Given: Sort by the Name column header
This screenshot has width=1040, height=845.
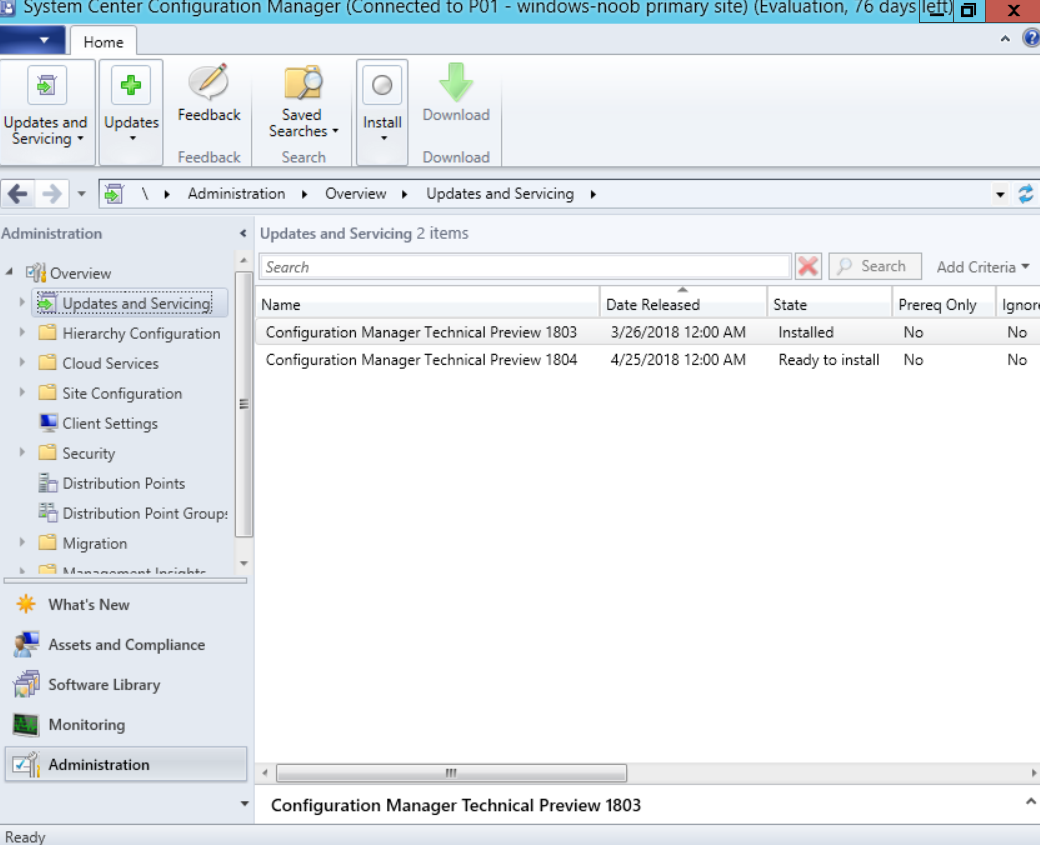Looking at the screenshot, I should click(428, 304).
